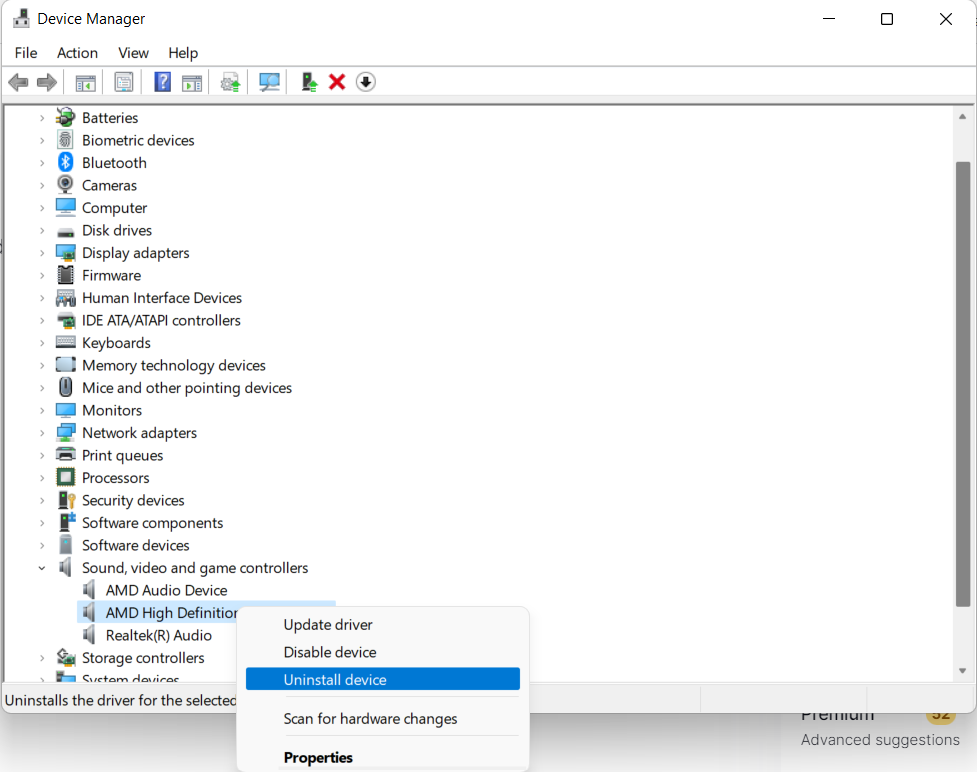Click the scrollbar up arrow
The width and height of the screenshot is (977, 772).
pos(963,117)
